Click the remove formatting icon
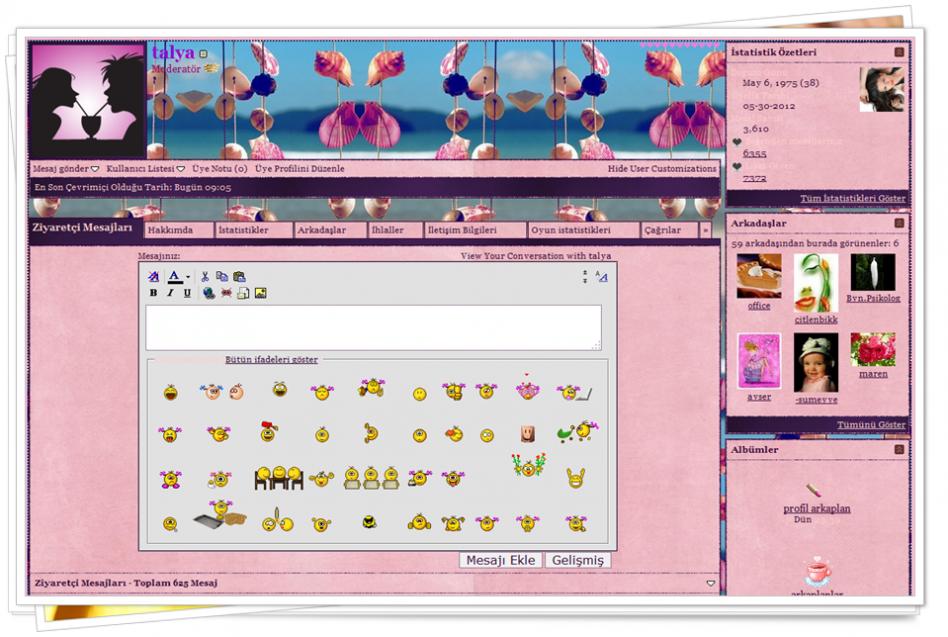Viewport: 948px width, 637px height. click(153, 277)
